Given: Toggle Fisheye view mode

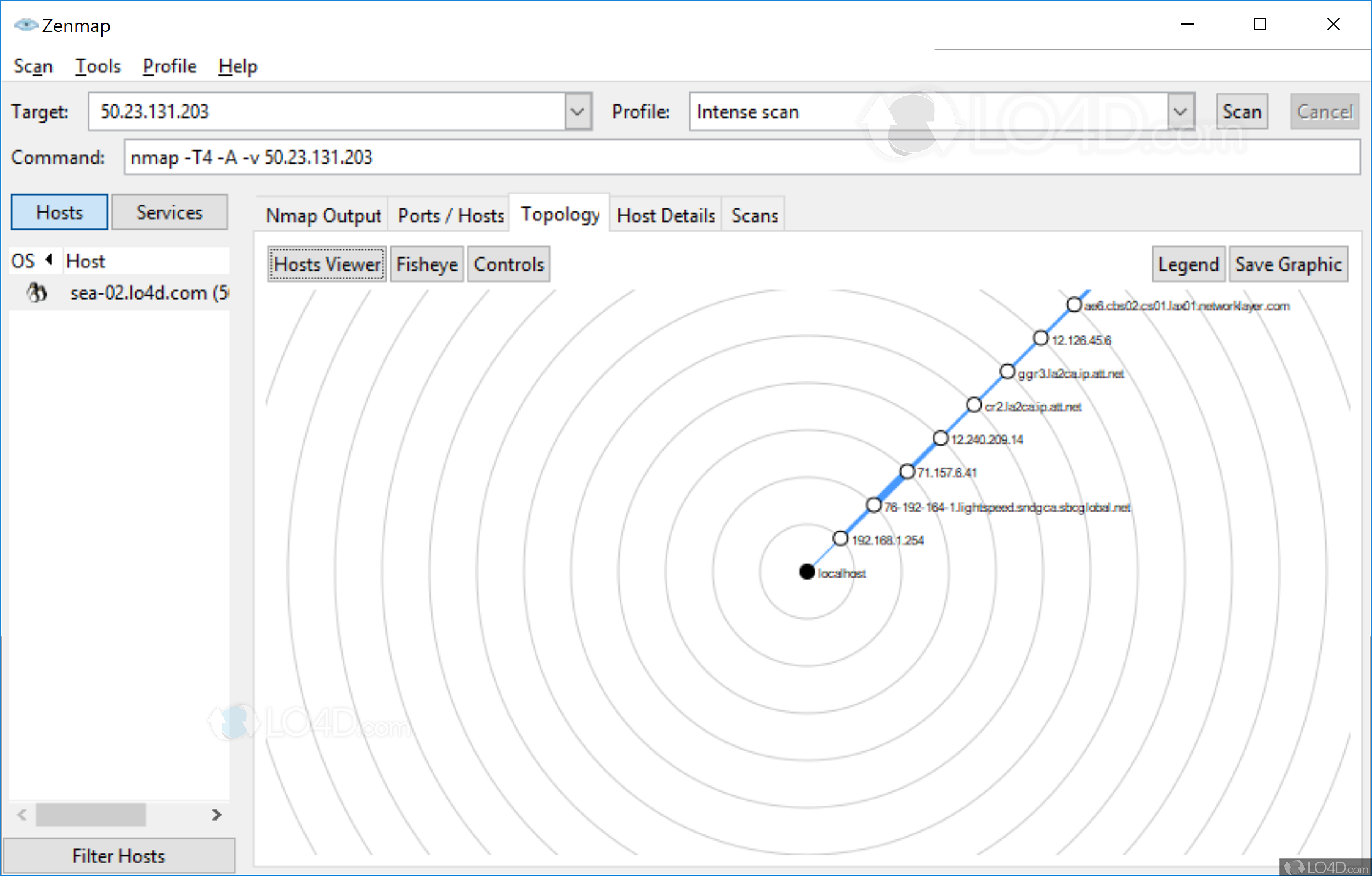Looking at the screenshot, I should 427,264.
